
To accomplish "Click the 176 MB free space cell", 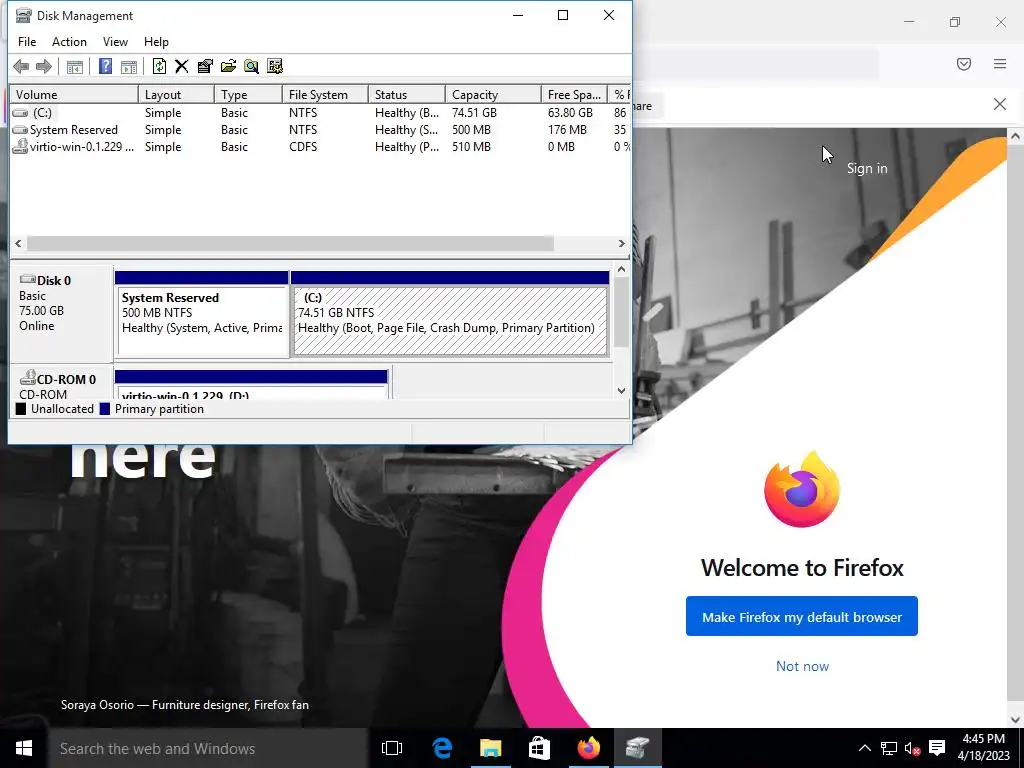I will [567, 130].
